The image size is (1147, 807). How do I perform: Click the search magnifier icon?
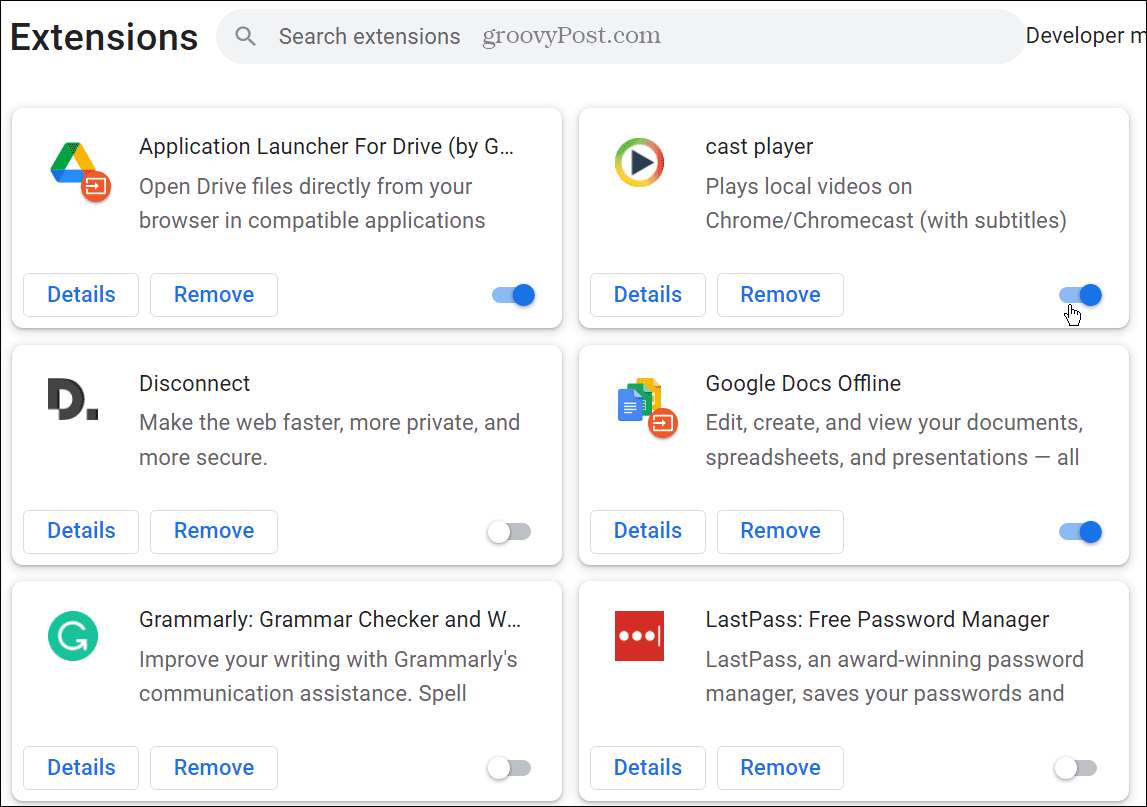pos(246,36)
